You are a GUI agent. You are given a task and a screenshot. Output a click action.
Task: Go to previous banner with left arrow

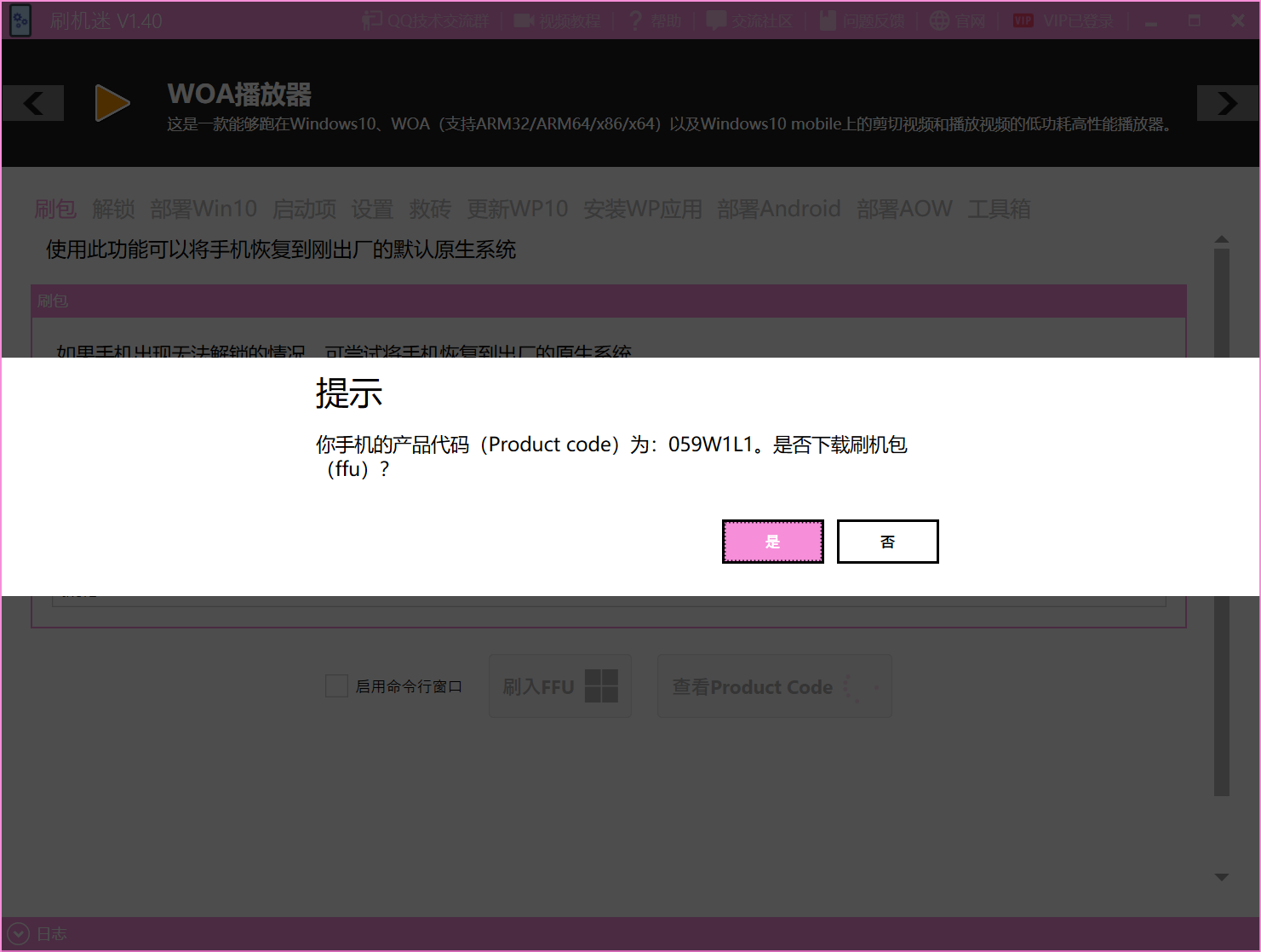point(33,103)
